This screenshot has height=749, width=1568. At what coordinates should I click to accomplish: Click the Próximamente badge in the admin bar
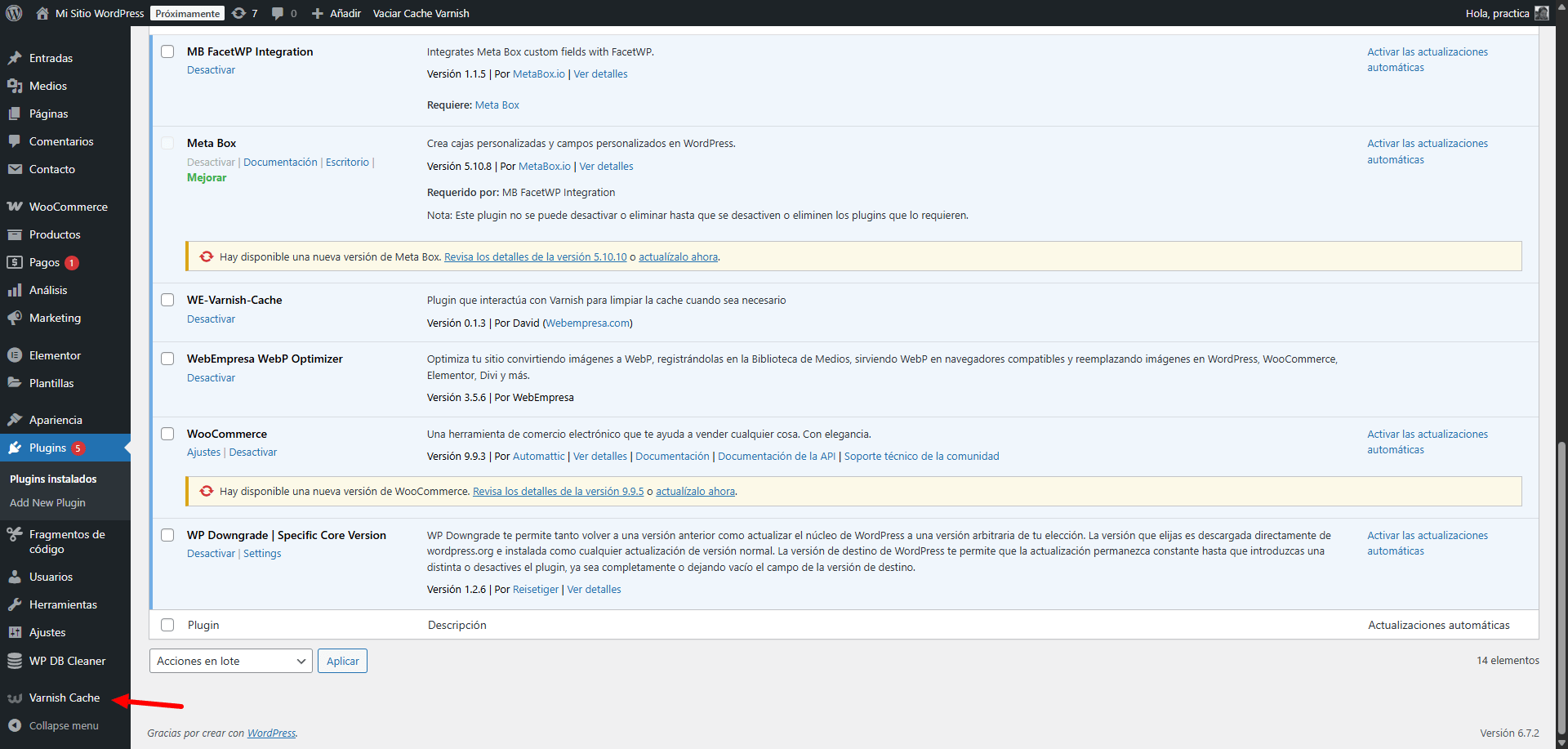click(188, 13)
